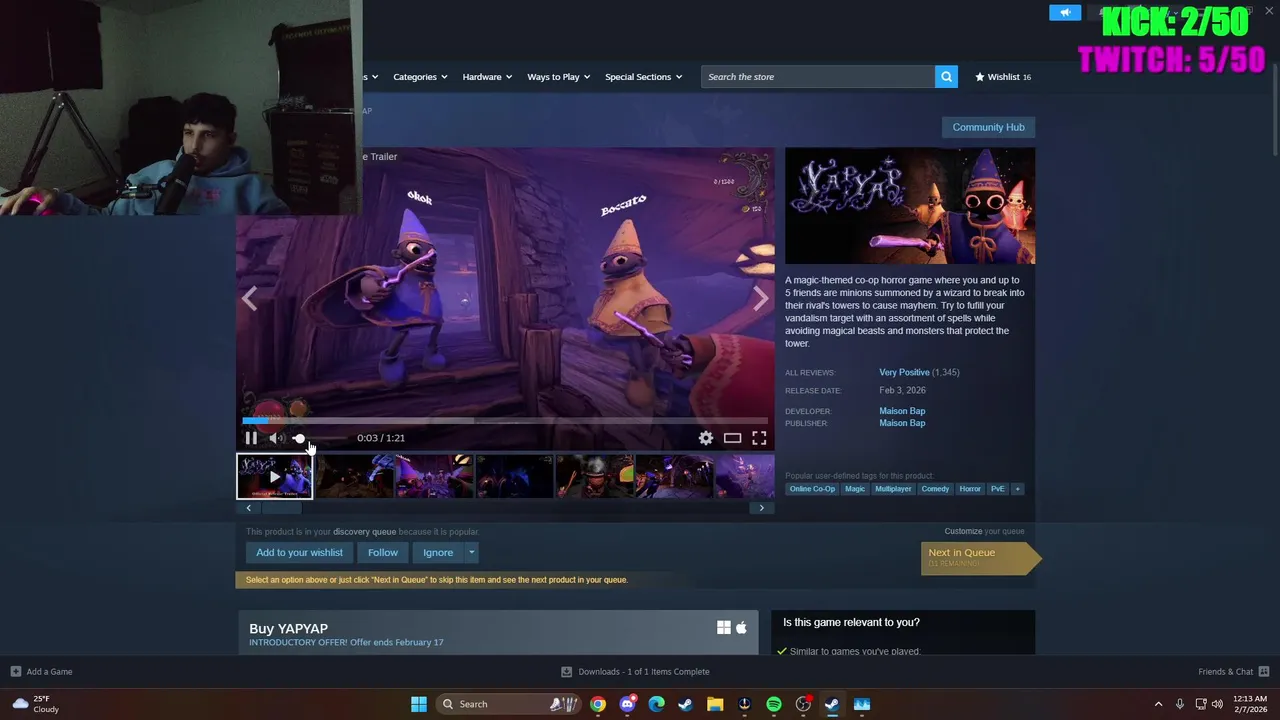The width and height of the screenshot is (1280, 720).
Task: Ignore this game
Action: click(x=438, y=552)
